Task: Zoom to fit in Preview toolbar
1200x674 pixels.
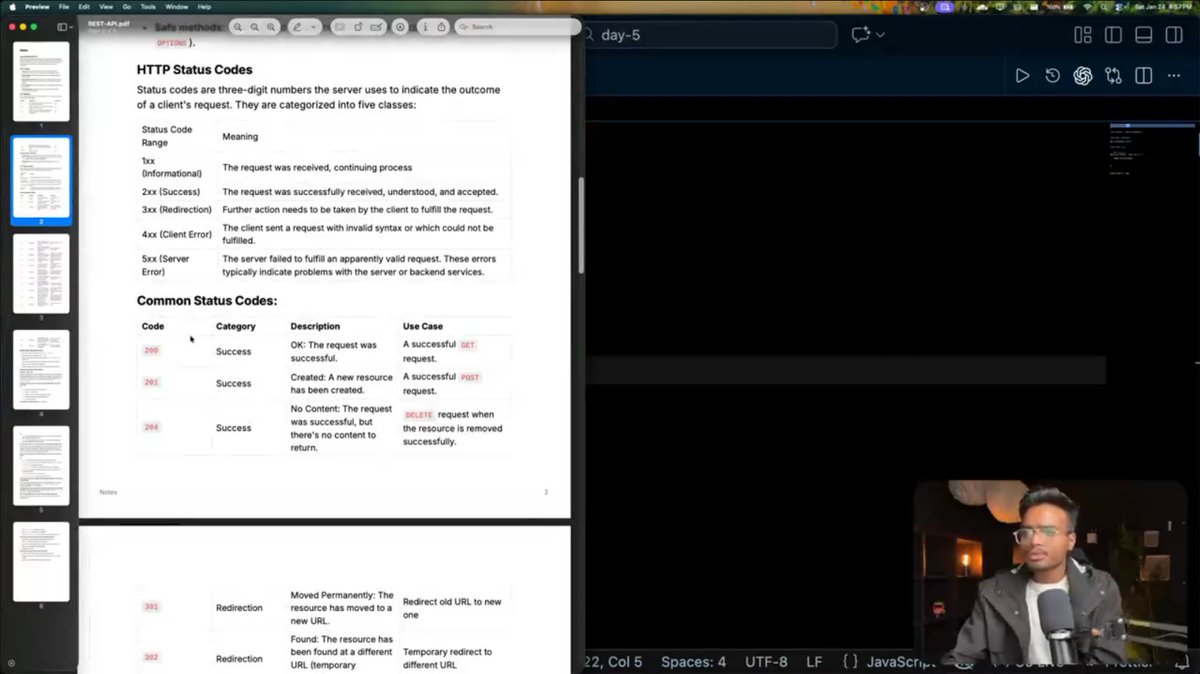Action: pos(254,27)
